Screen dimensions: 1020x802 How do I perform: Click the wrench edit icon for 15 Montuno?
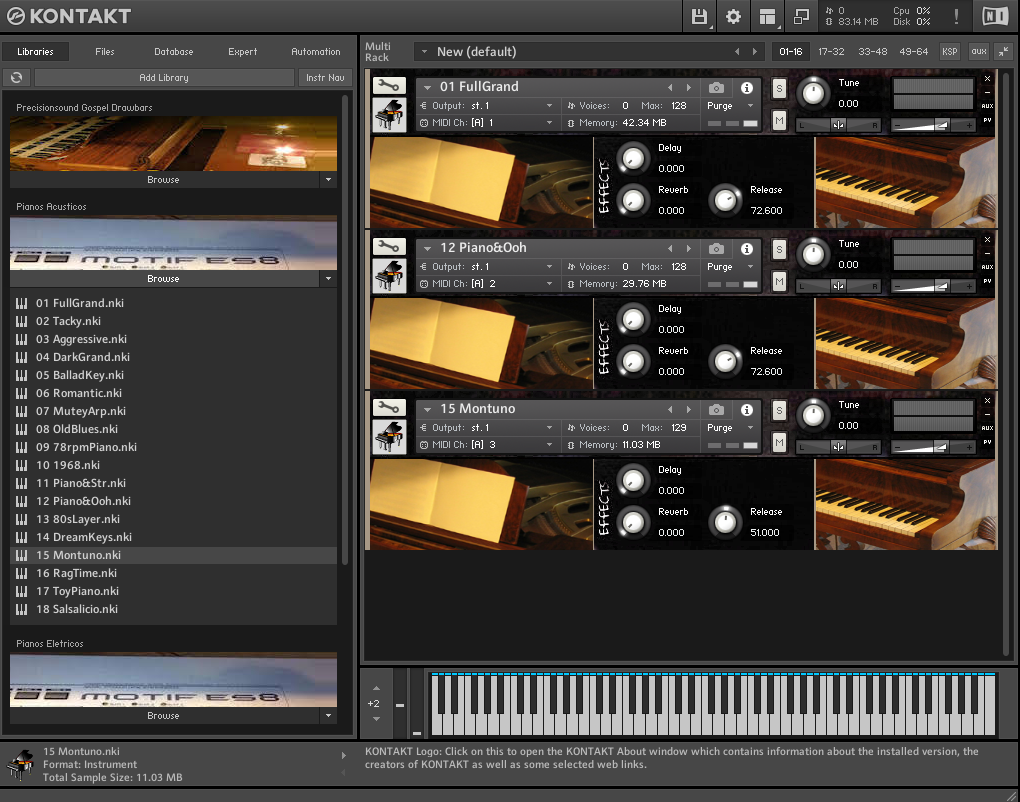tap(389, 407)
